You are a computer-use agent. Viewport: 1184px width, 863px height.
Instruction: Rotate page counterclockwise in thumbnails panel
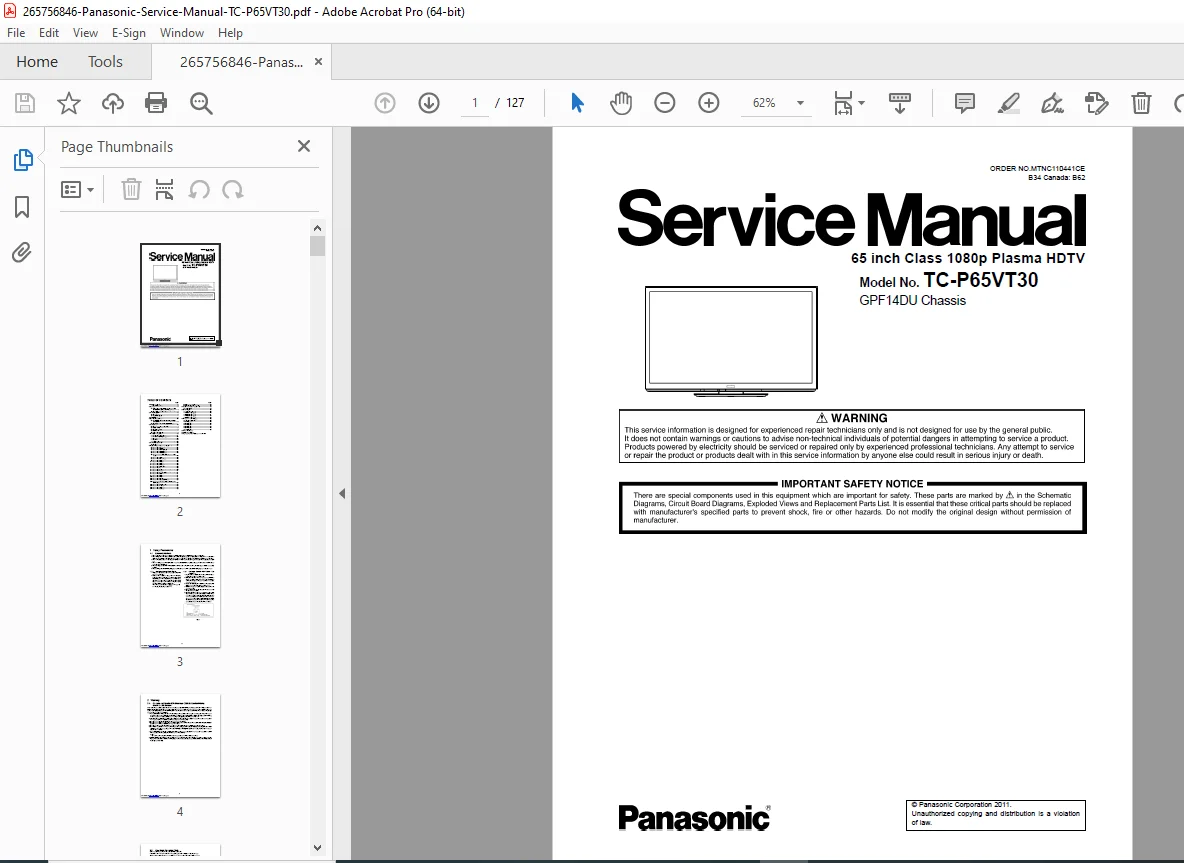(199, 190)
